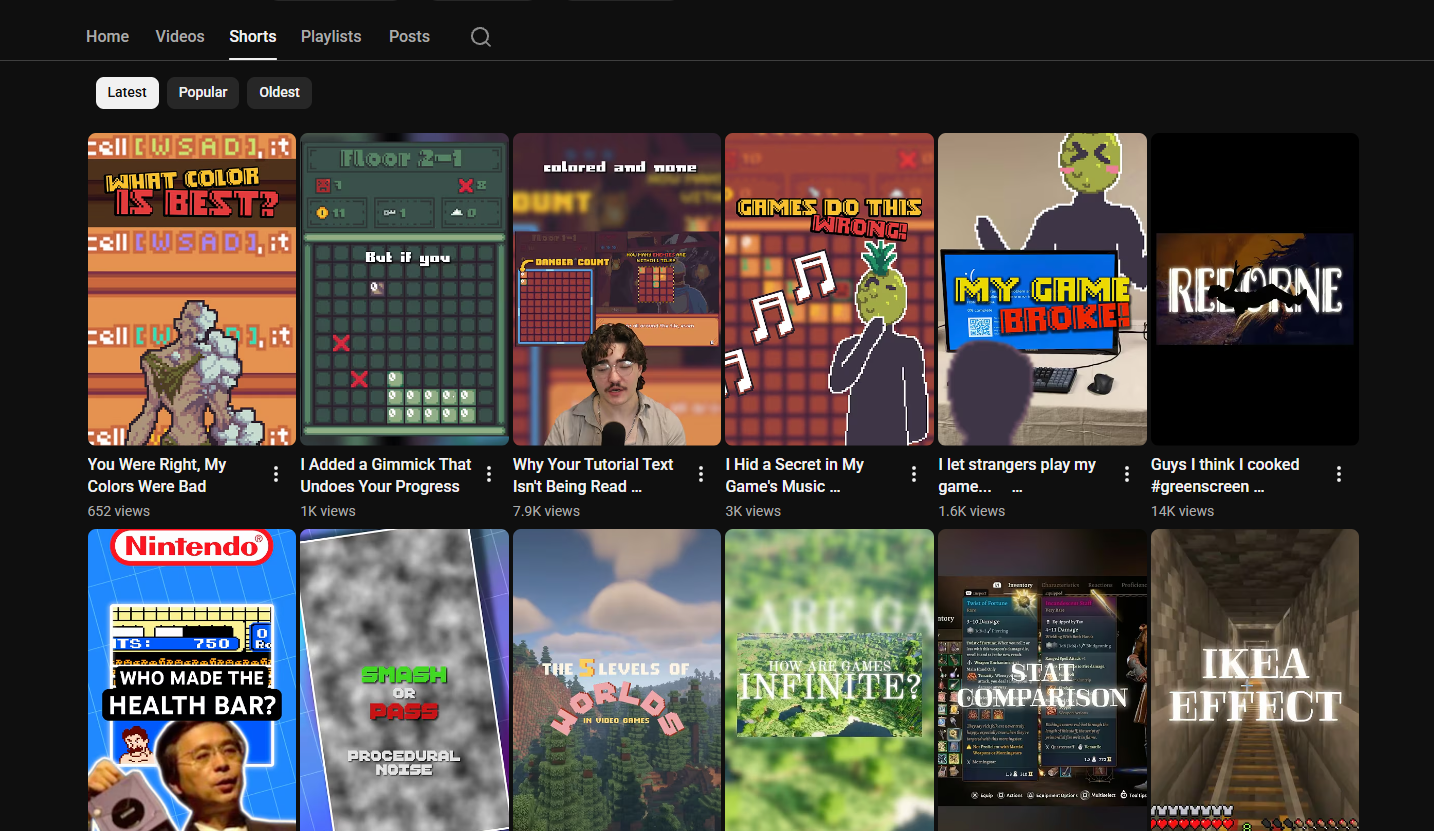Click the "652 views" count text
Viewport: 1434px width, 831px height.
[x=119, y=511]
